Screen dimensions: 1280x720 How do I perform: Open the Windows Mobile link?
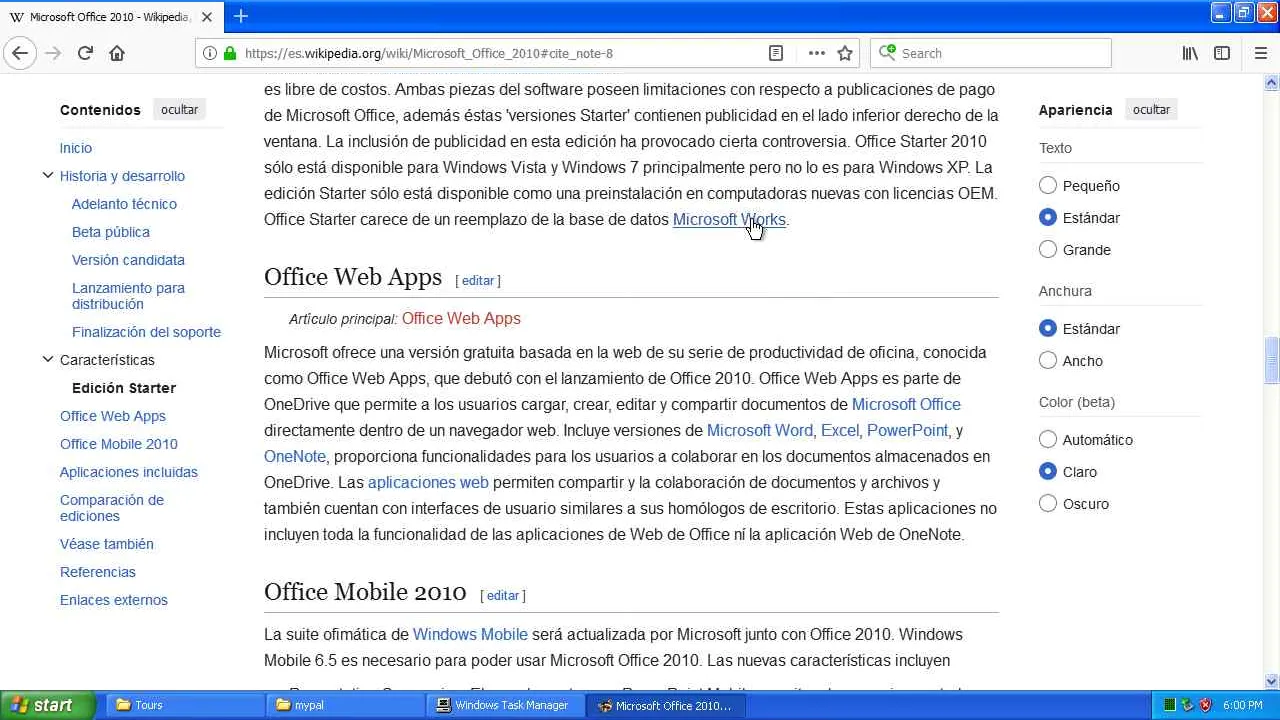click(470, 635)
